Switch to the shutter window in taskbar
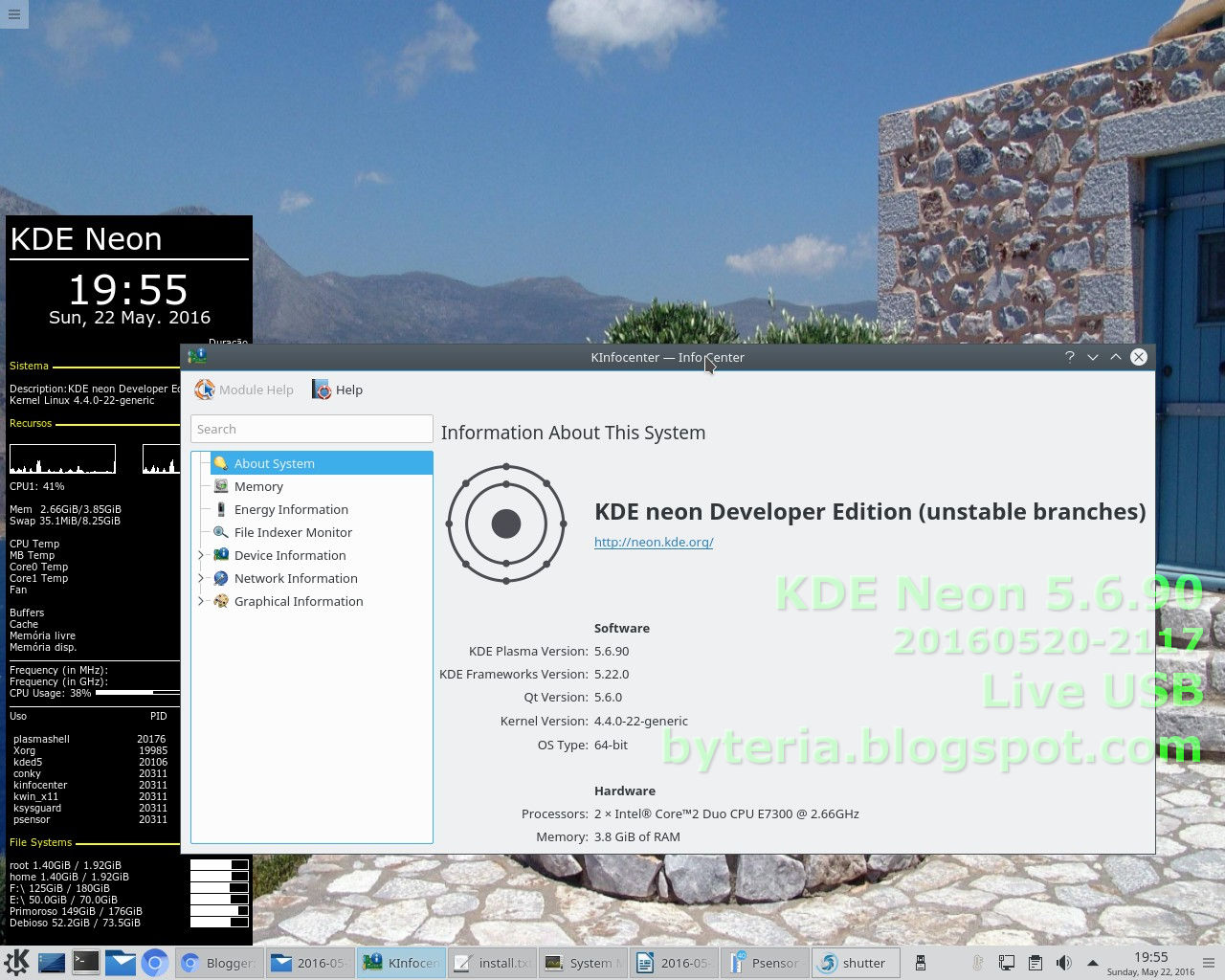 855,963
